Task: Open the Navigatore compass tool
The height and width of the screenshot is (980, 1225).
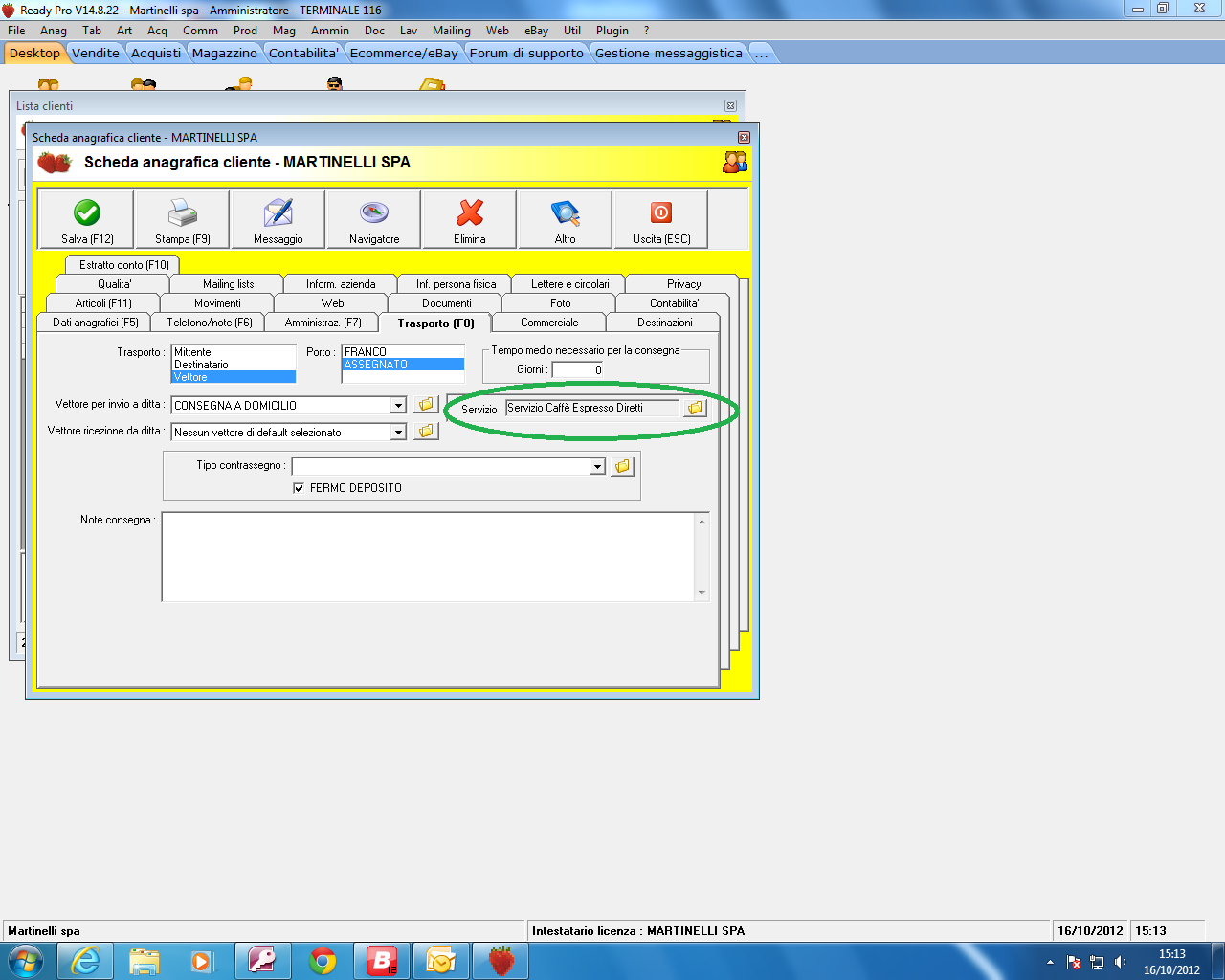Action: (374, 220)
